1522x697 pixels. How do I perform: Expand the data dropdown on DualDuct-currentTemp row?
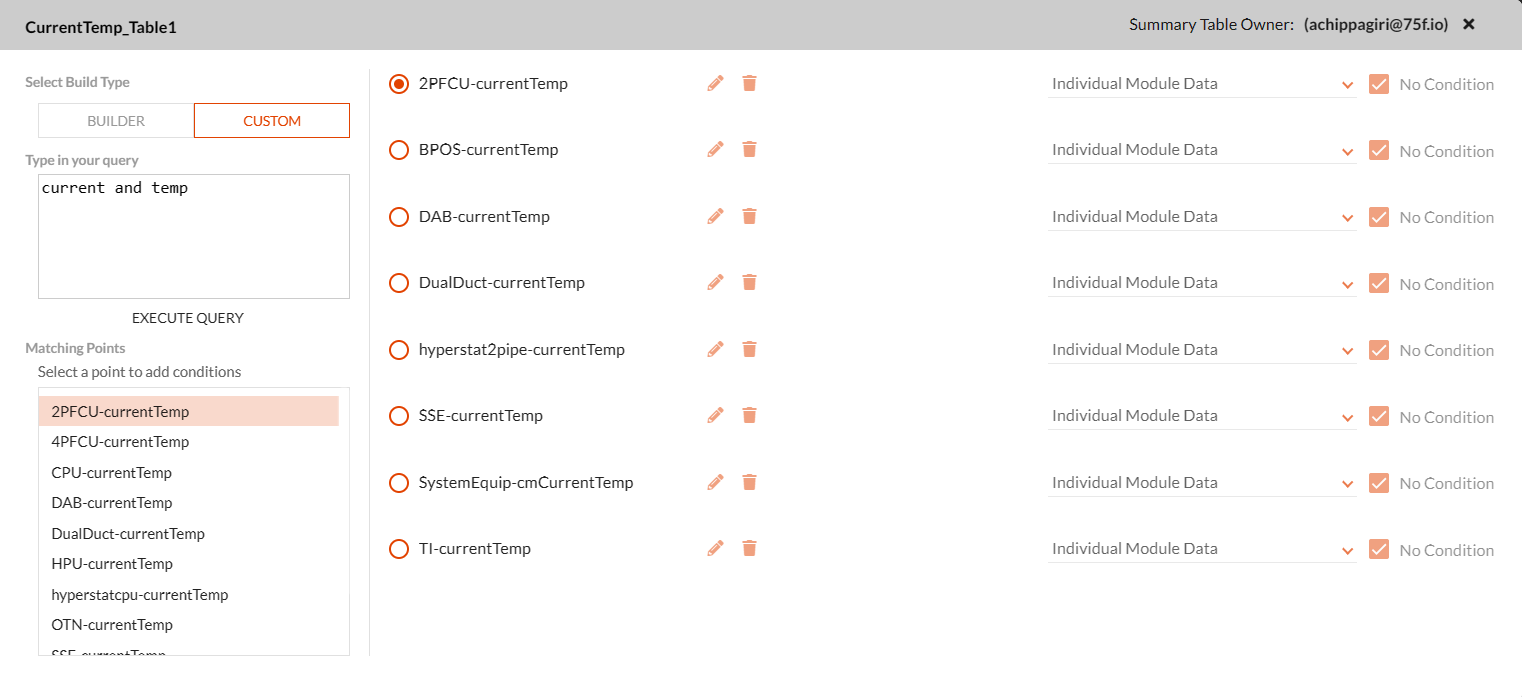(x=1347, y=285)
